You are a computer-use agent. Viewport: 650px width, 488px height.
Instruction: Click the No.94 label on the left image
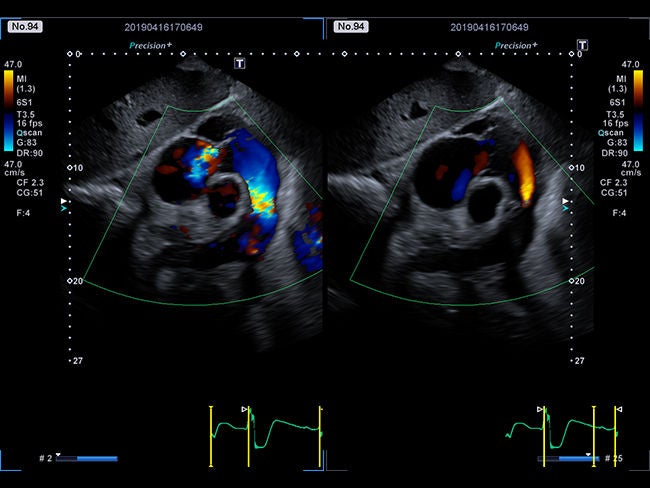coord(25,27)
